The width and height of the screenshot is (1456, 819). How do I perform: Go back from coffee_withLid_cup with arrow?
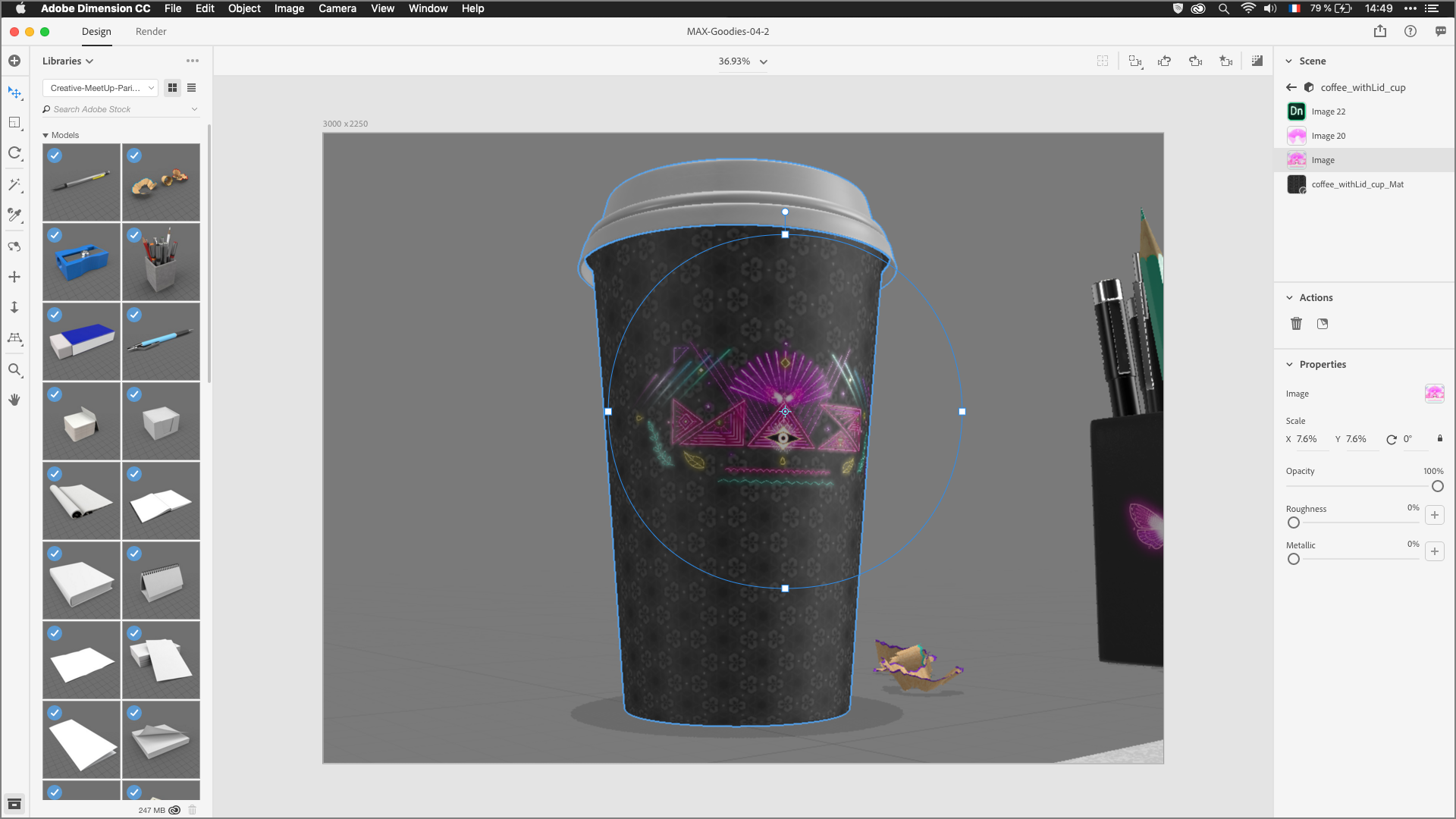pos(1291,87)
